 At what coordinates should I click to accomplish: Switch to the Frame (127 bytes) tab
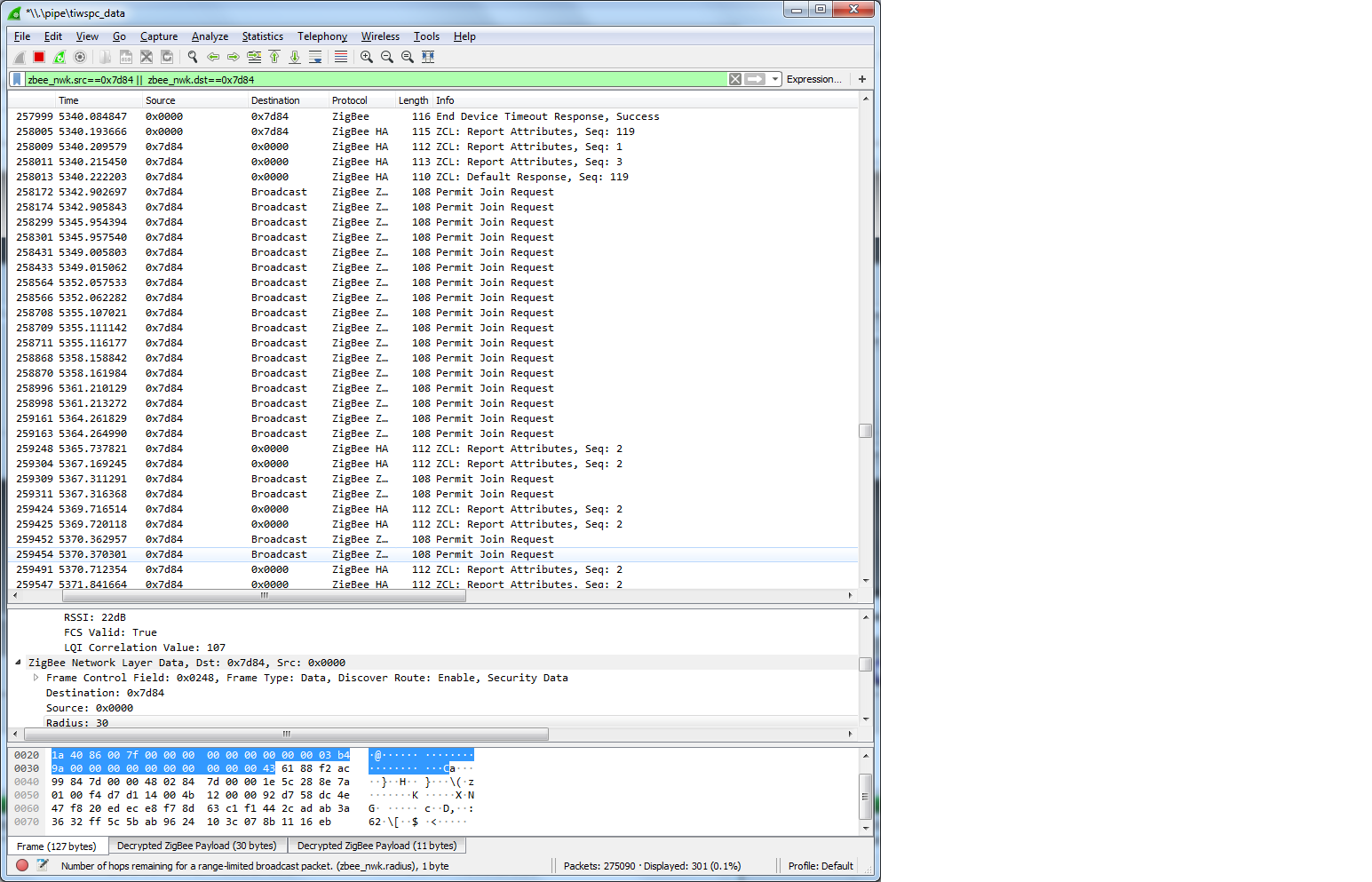(x=57, y=846)
